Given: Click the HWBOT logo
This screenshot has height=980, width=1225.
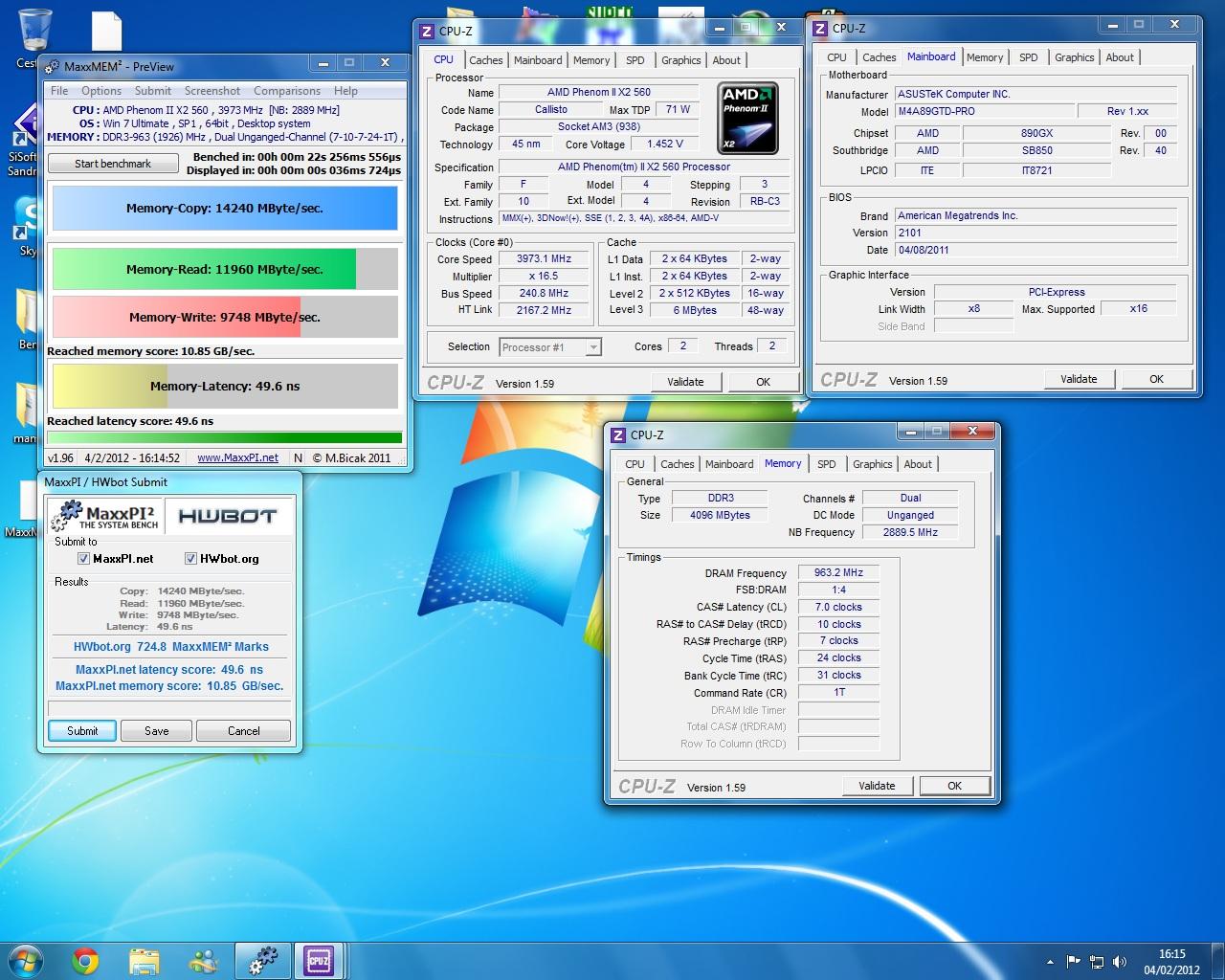Looking at the screenshot, I should (x=227, y=516).
